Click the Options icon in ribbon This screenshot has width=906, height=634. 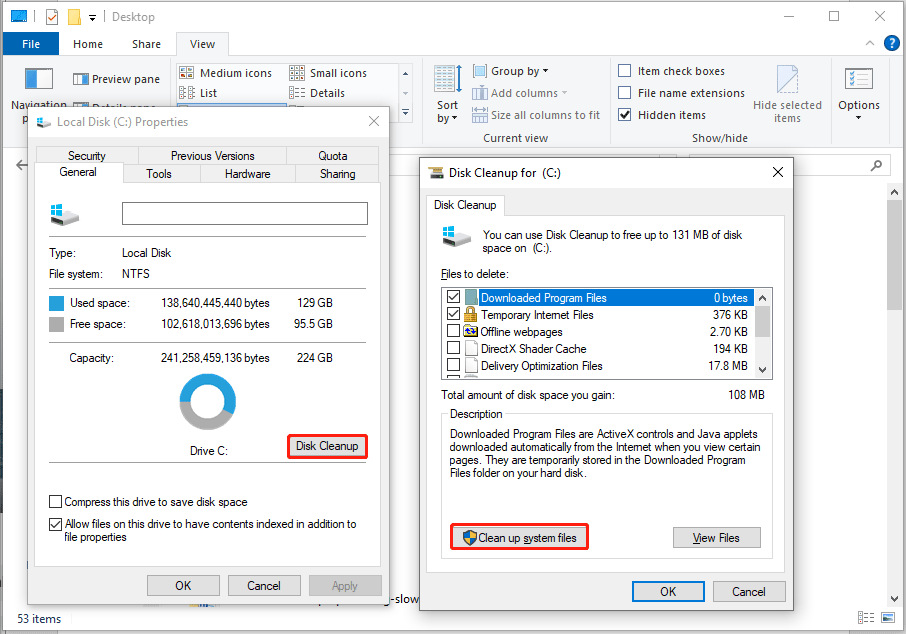coord(859,79)
